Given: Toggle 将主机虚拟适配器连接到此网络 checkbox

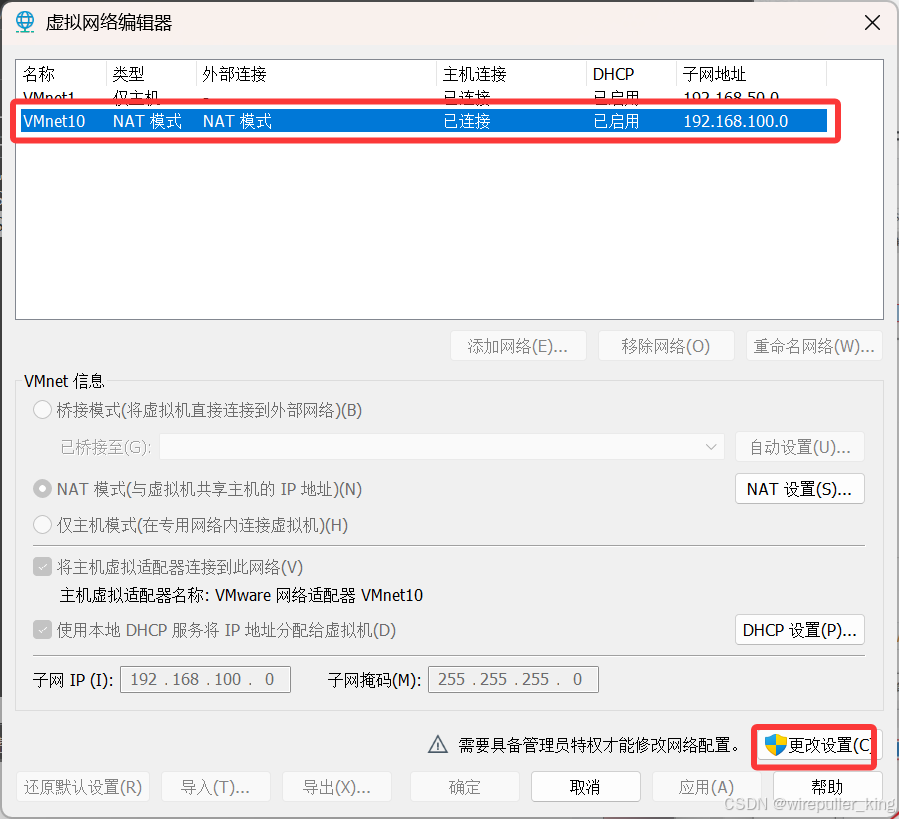Looking at the screenshot, I should [42, 567].
